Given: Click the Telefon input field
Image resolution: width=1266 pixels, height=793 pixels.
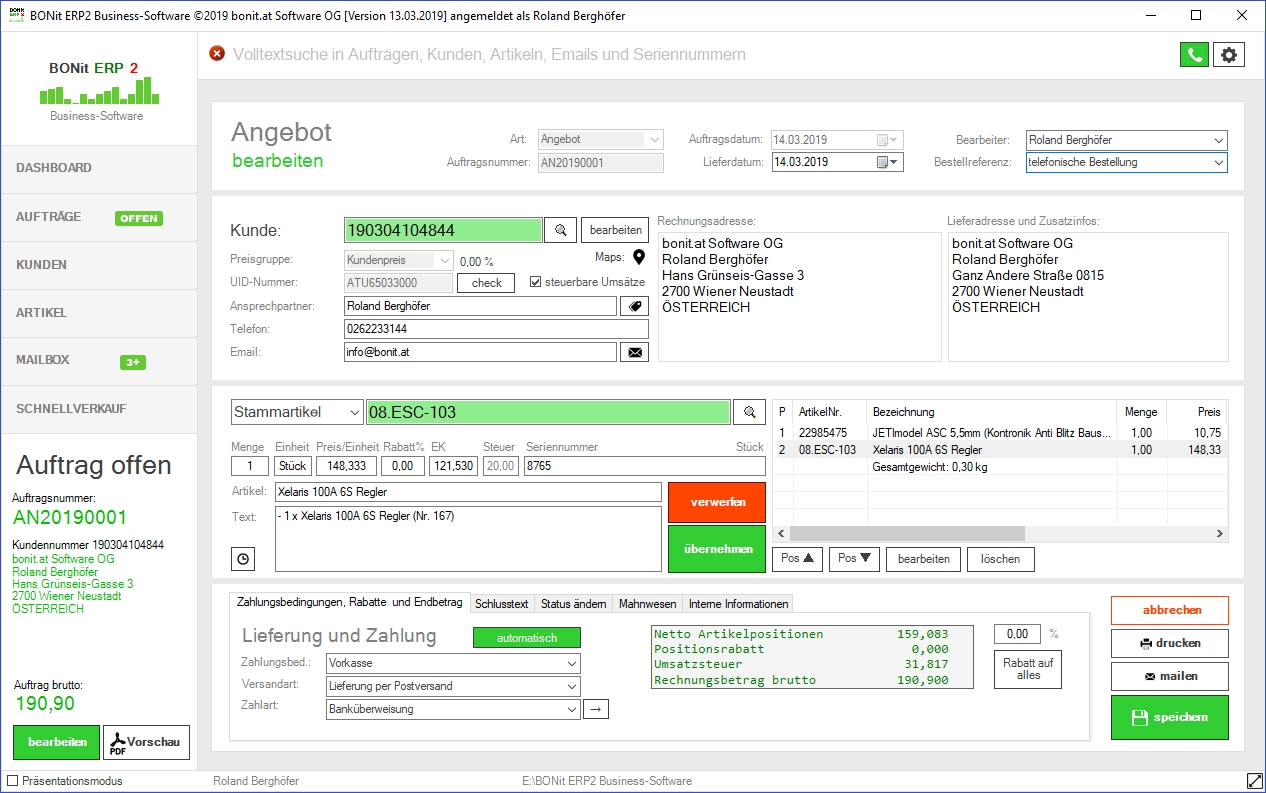Looking at the screenshot, I should [x=496, y=329].
